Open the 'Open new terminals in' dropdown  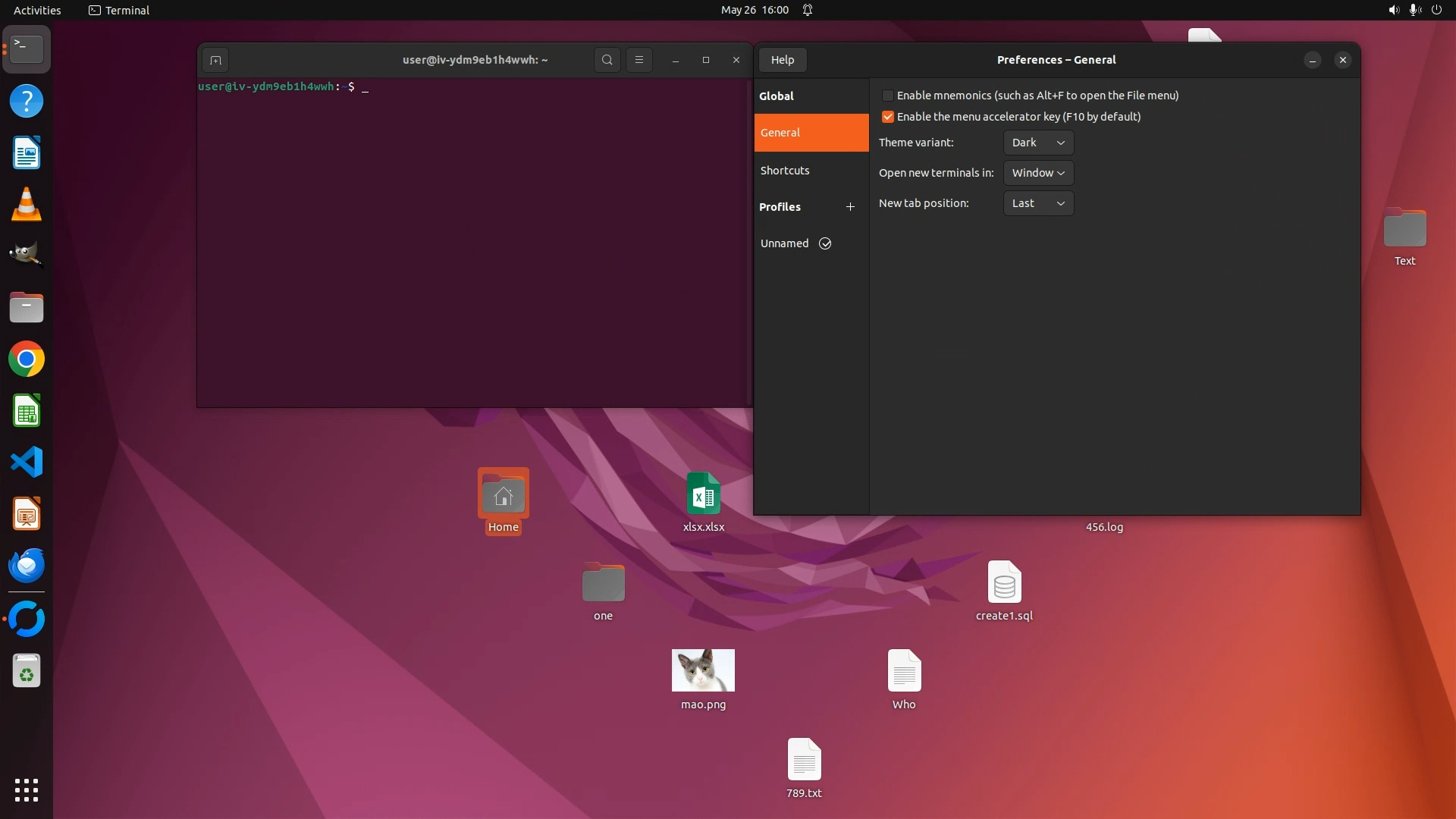pyautogui.click(x=1038, y=173)
